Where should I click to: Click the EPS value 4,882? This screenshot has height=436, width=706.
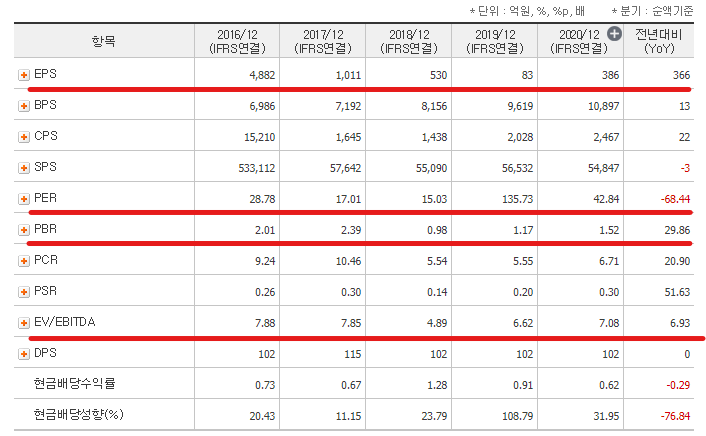pos(262,75)
